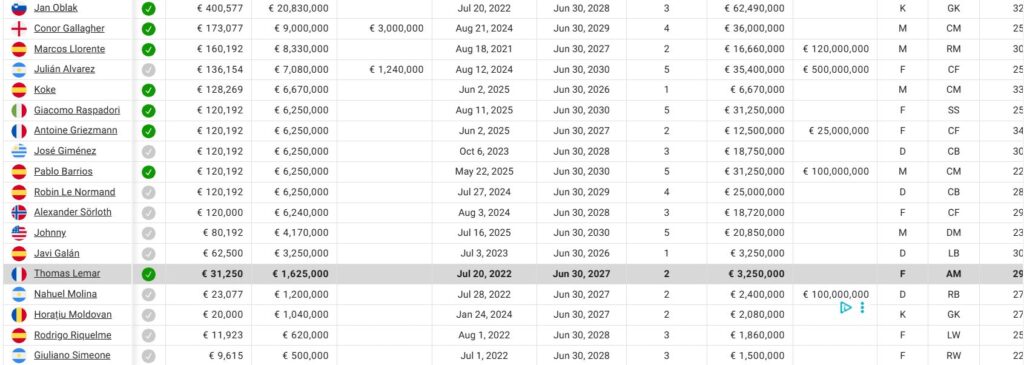The width and height of the screenshot is (1024, 365).
Task: Toggle the grey checkmark for Javi Galán
Action: (x=149, y=253)
